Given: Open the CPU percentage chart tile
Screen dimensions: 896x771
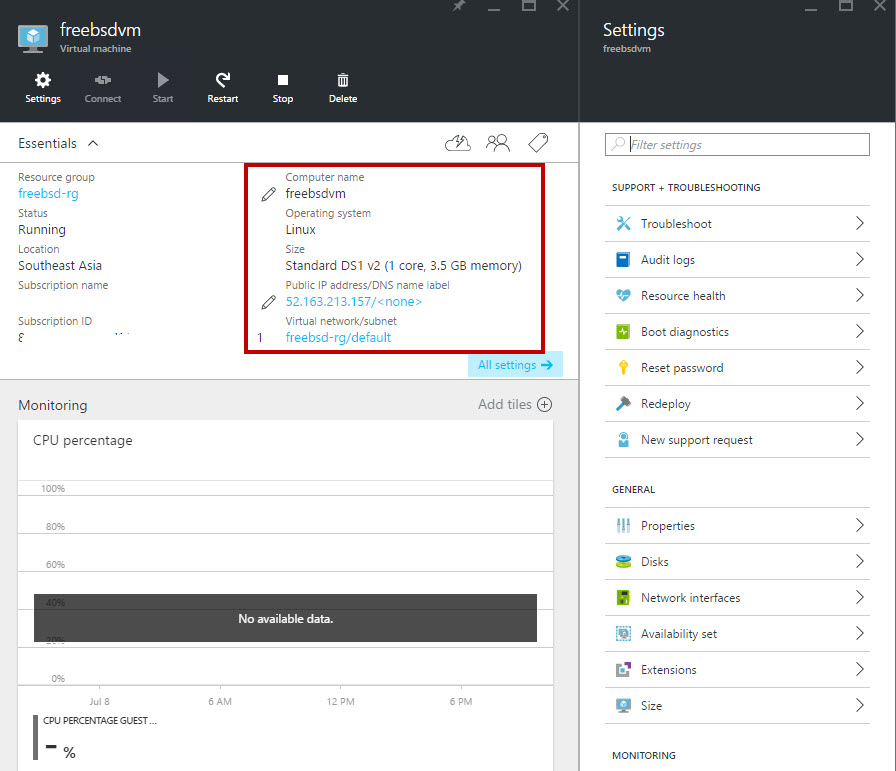Looking at the screenshot, I should [x=285, y=596].
